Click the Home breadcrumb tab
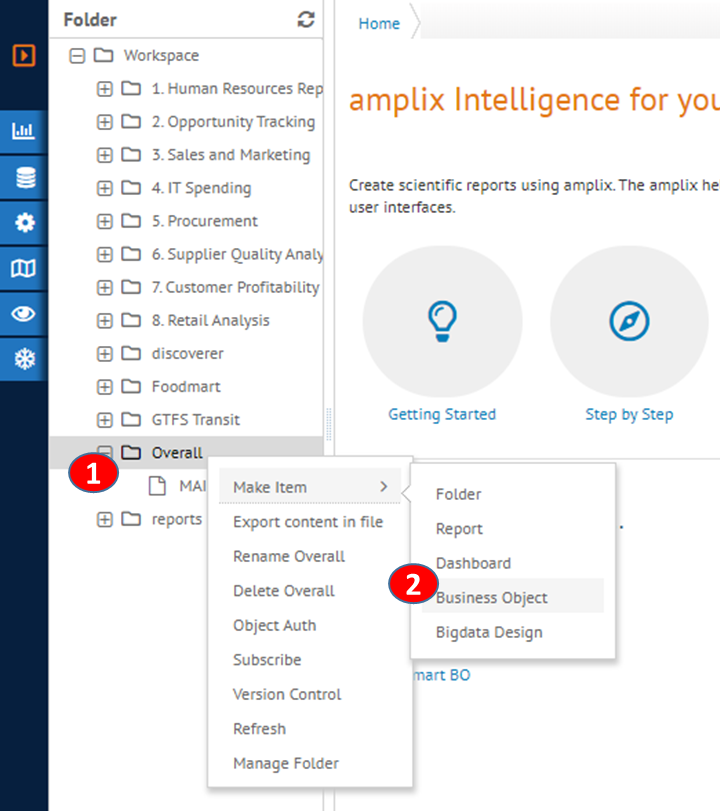This screenshot has height=811, width=720. [x=379, y=24]
